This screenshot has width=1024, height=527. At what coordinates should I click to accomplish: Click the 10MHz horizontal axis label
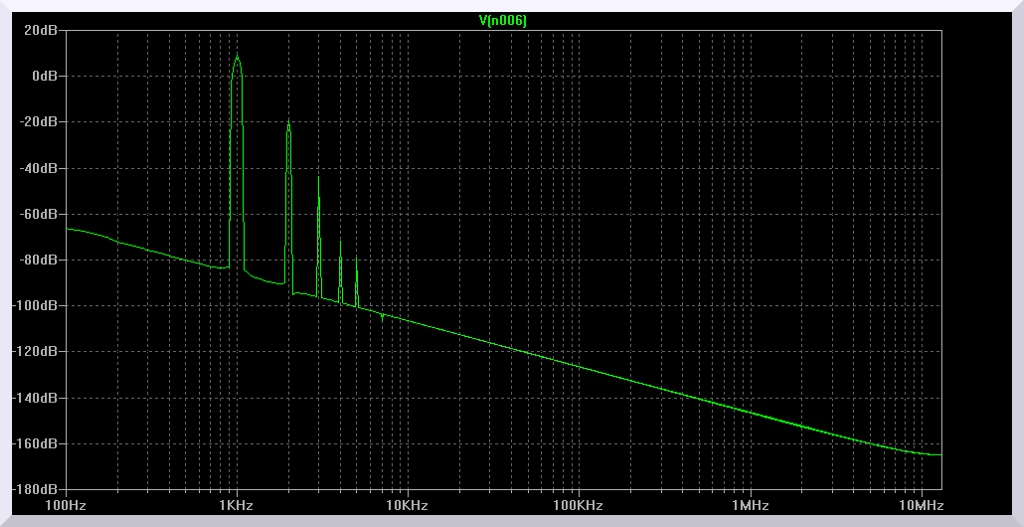click(x=918, y=506)
